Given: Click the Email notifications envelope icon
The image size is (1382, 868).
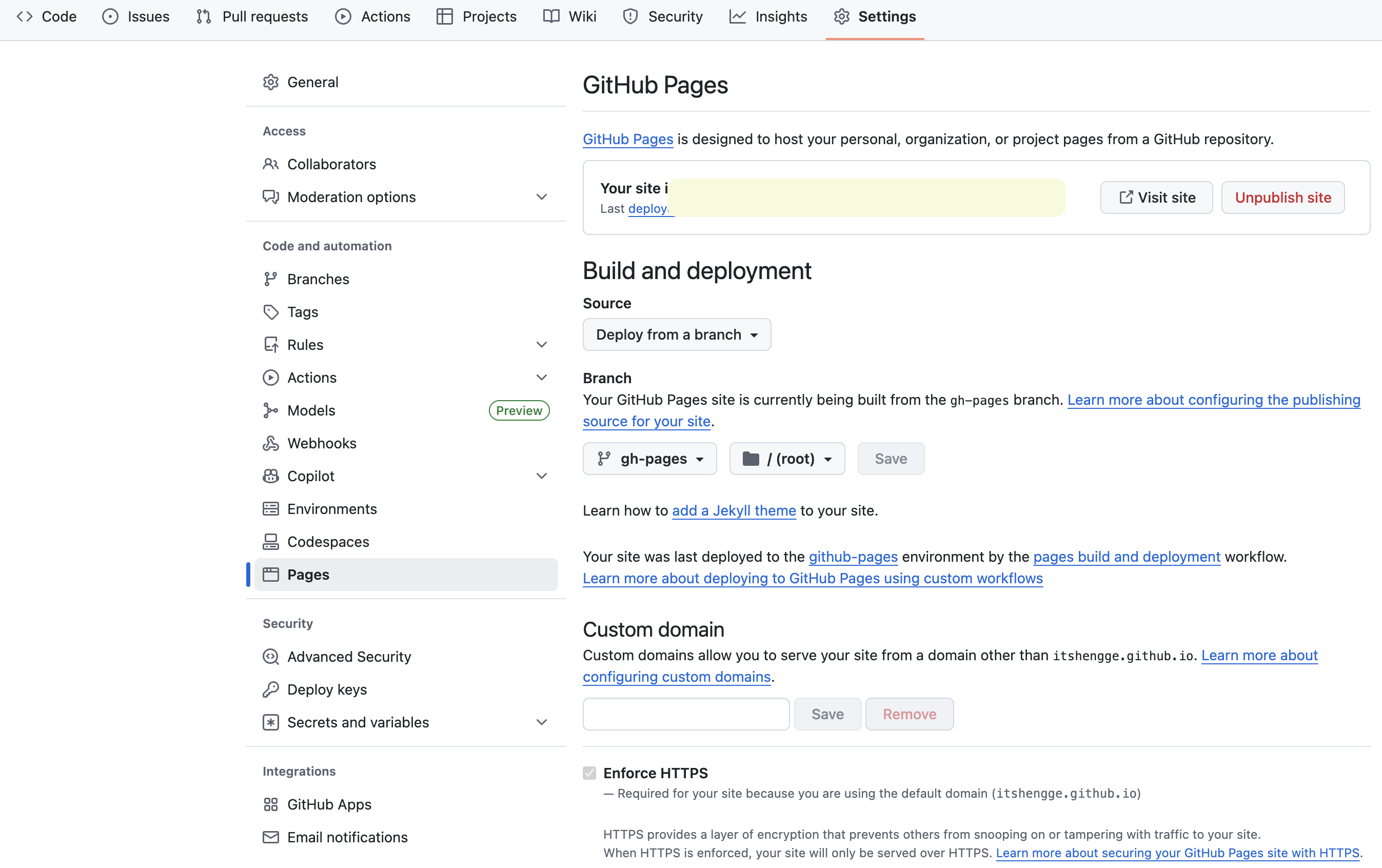Looking at the screenshot, I should (271, 837).
